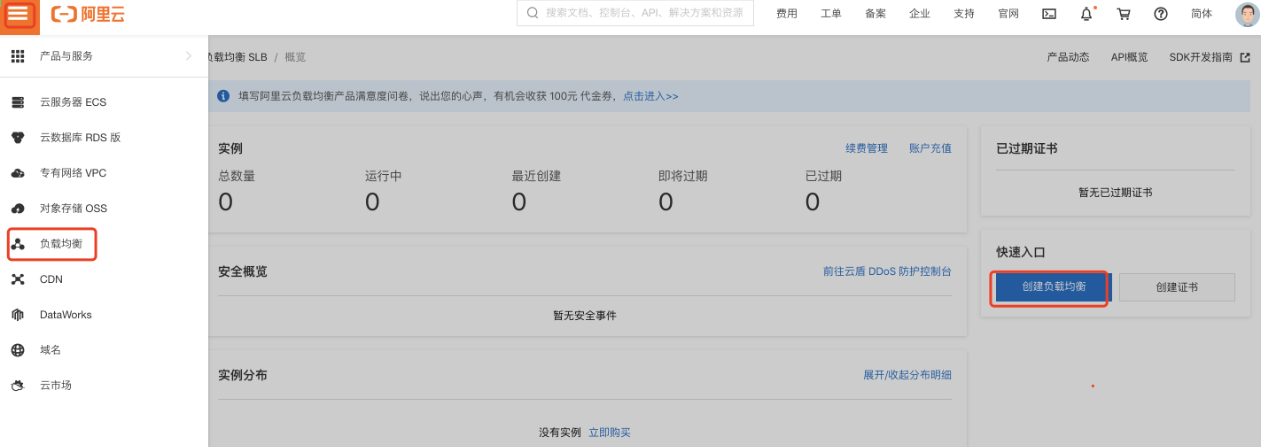Click the blue info icon in the banner
The width and height of the screenshot is (1261, 447).
pyautogui.click(x=224, y=96)
